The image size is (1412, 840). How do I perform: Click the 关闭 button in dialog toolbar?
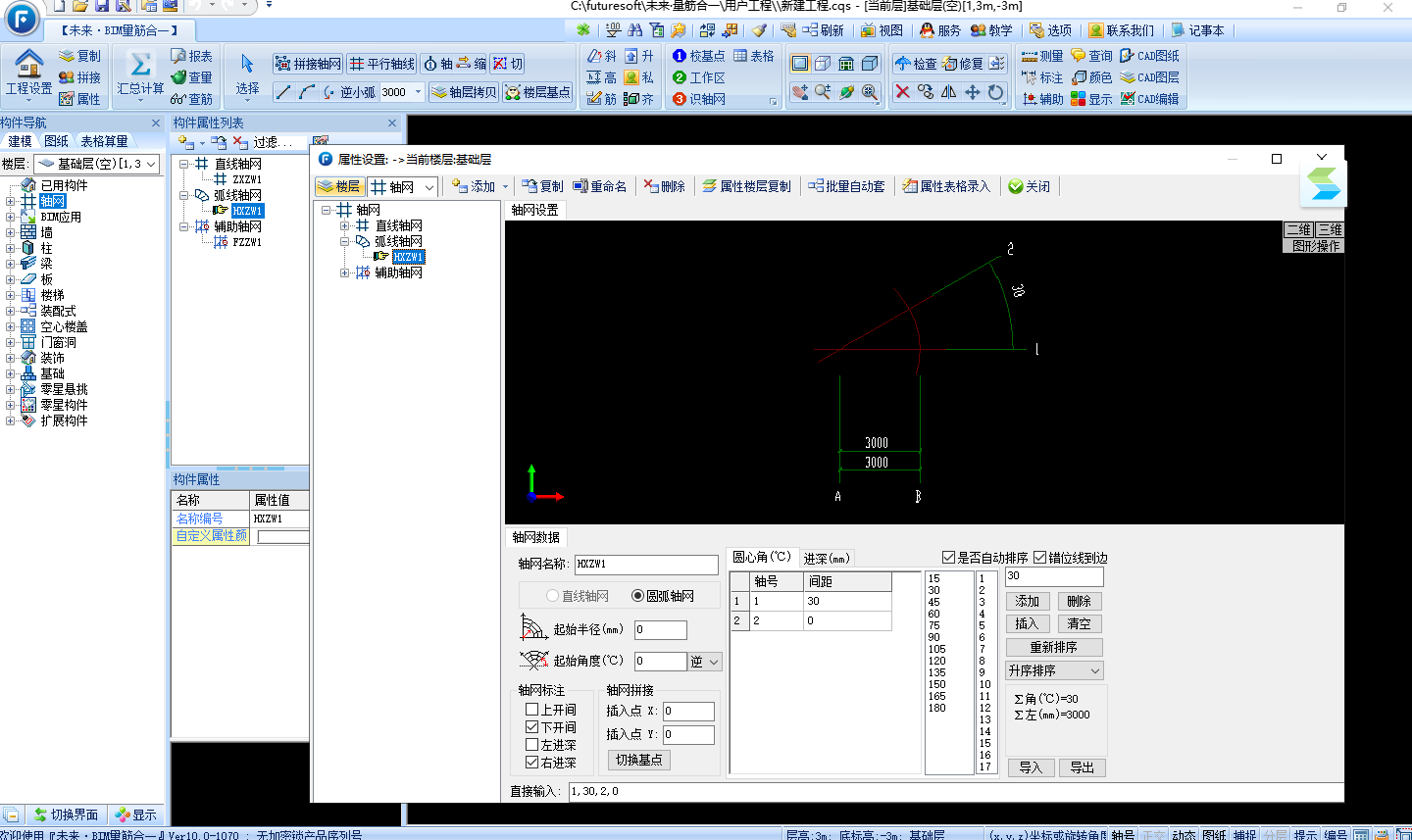point(1030,186)
